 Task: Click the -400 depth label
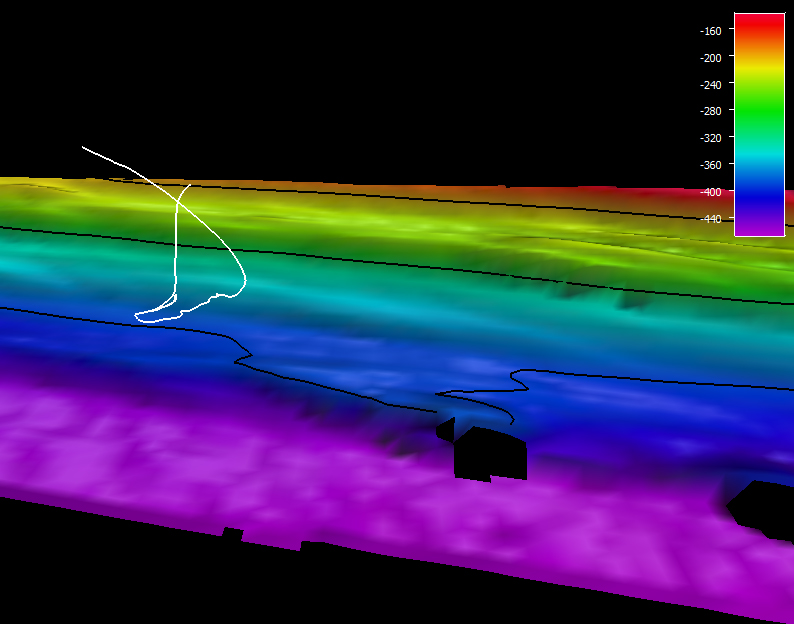click(x=710, y=192)
